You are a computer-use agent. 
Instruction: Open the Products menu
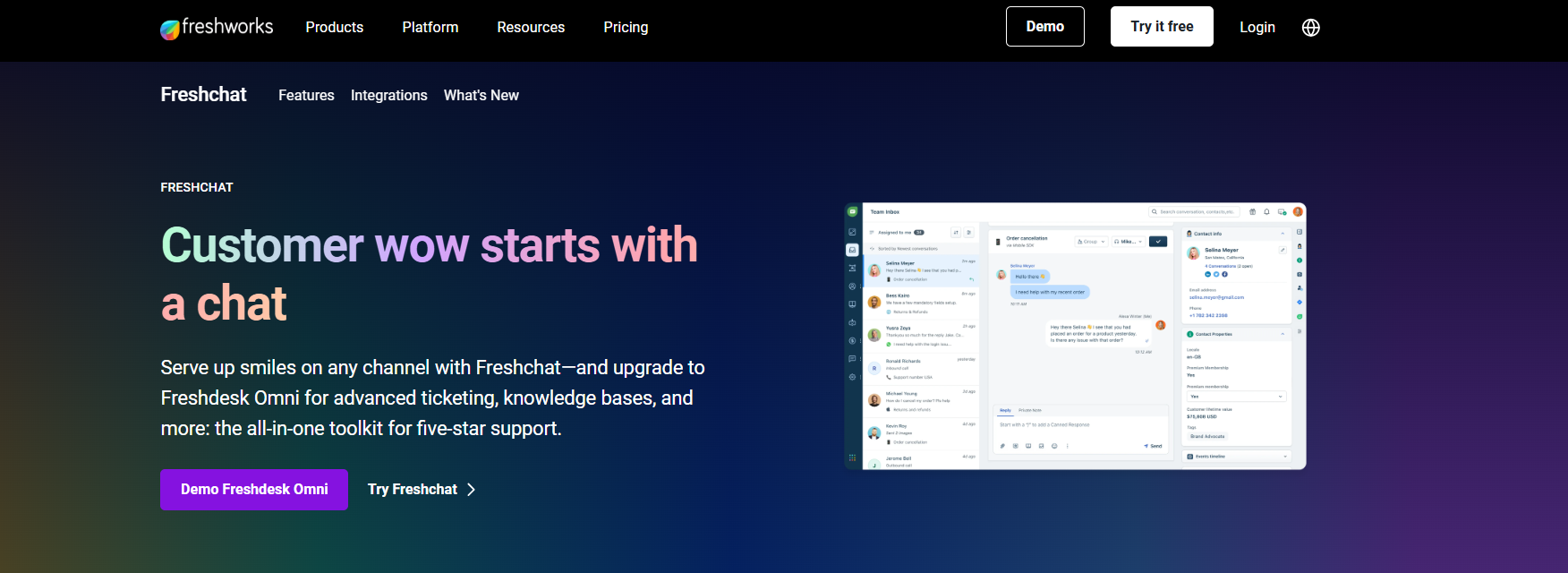[x=335, y=27]
